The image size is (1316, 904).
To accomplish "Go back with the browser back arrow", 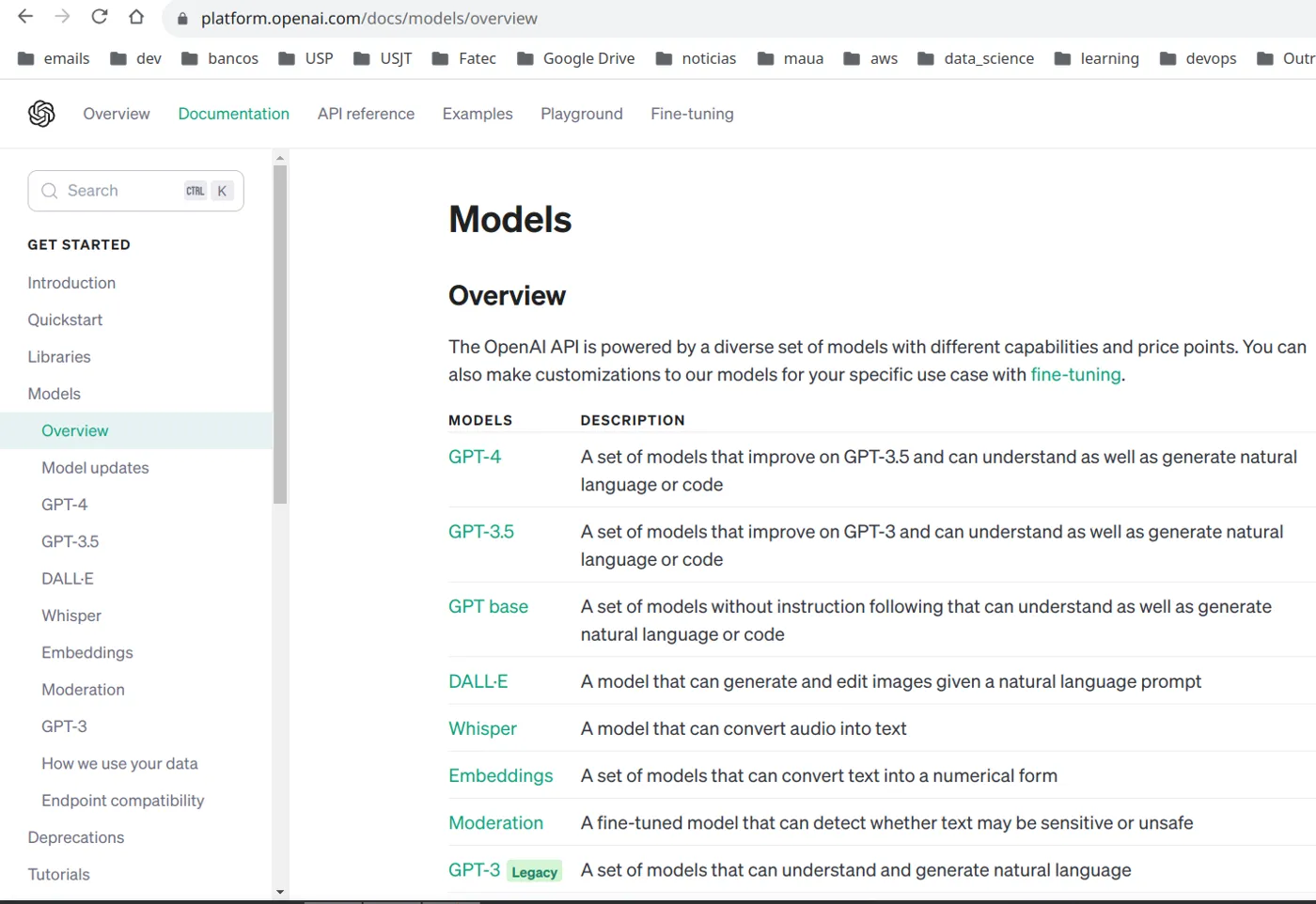I will (25, 17).
